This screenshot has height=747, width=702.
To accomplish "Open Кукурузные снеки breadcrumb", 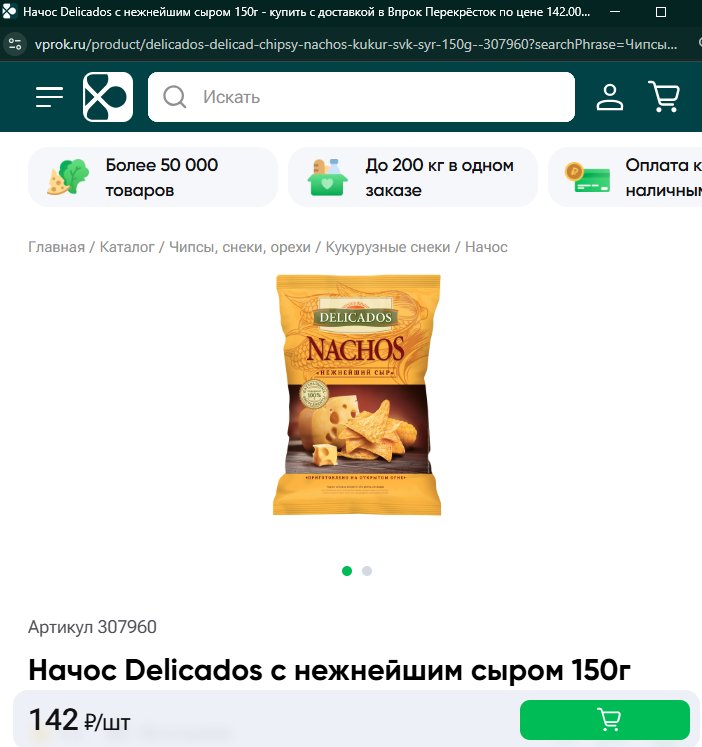I will pyautogui.click(x=388, y=247).
